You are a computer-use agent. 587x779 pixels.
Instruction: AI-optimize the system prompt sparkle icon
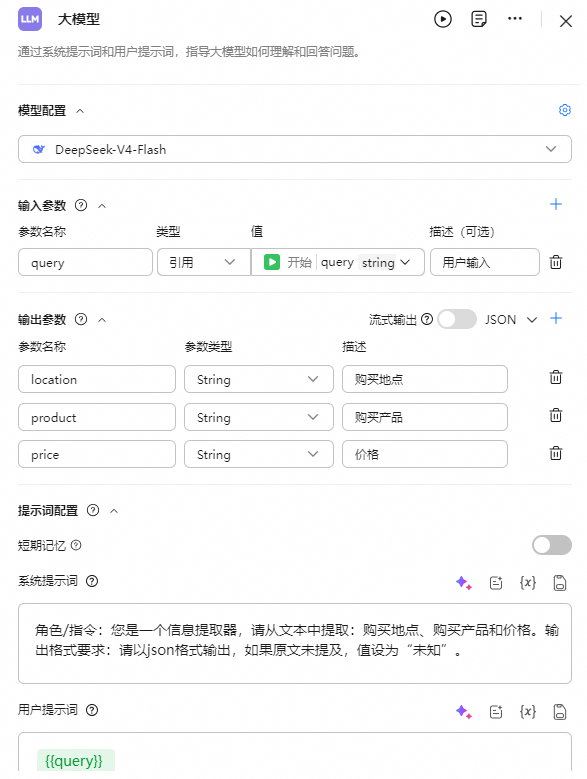click(464, 583)
